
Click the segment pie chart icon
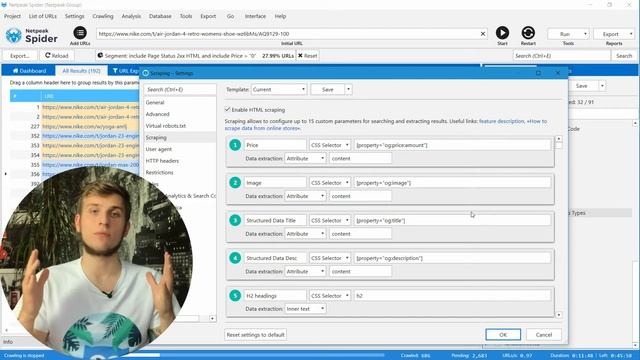(x=100, y=56)
